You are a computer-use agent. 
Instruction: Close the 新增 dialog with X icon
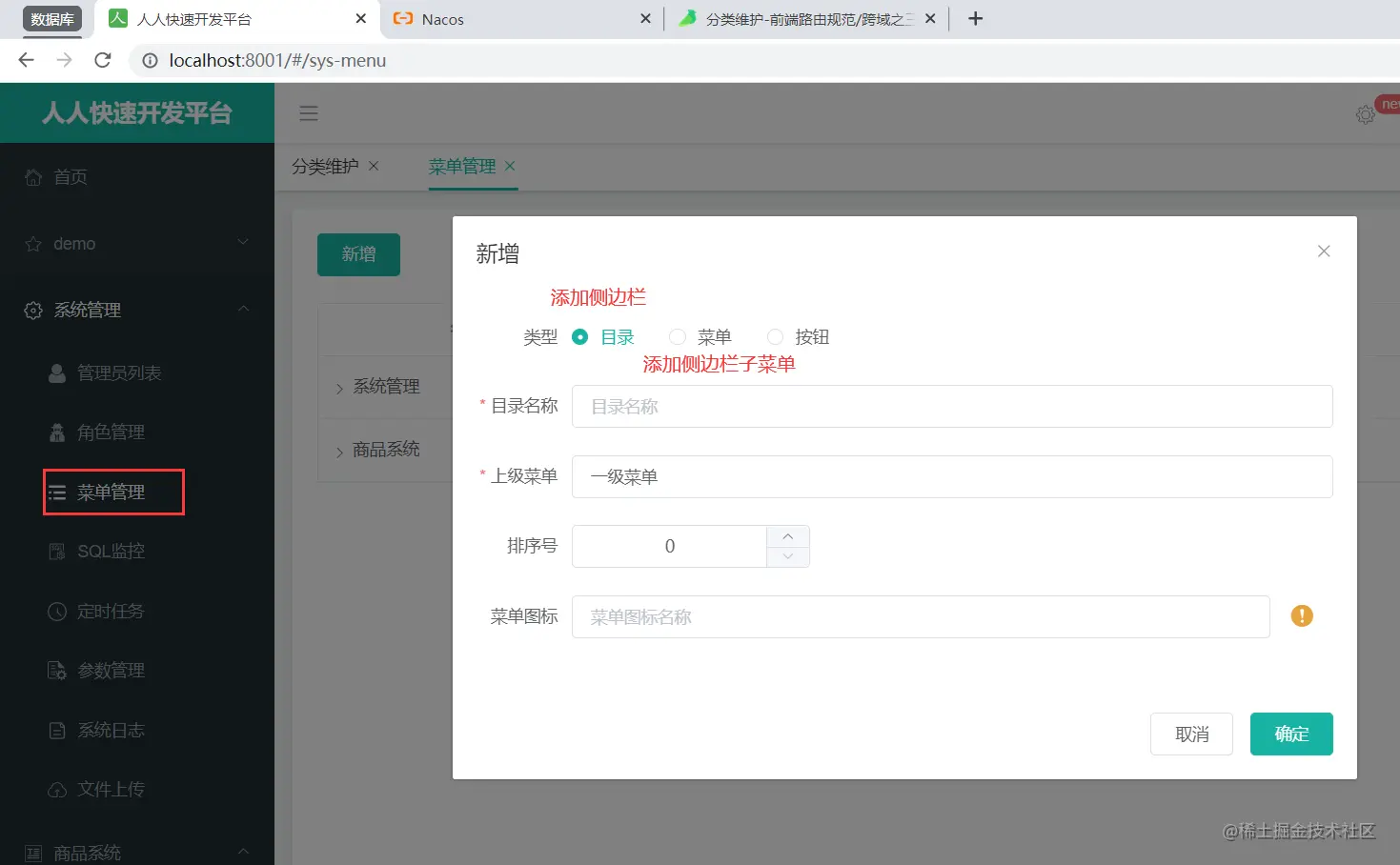1324,251
